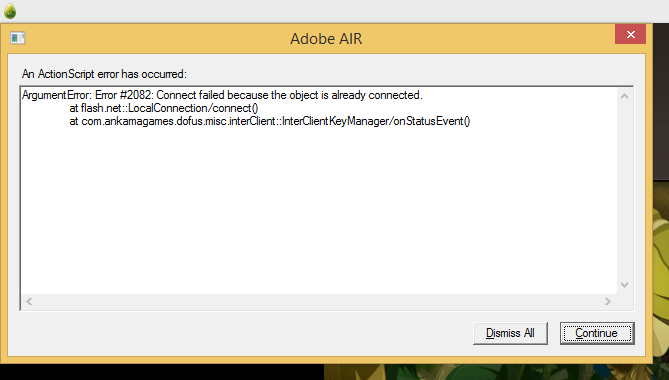Screen dimensions: 669x380
Task: Select the ArgumentError Error #2082 line
Action: point(222,95)
